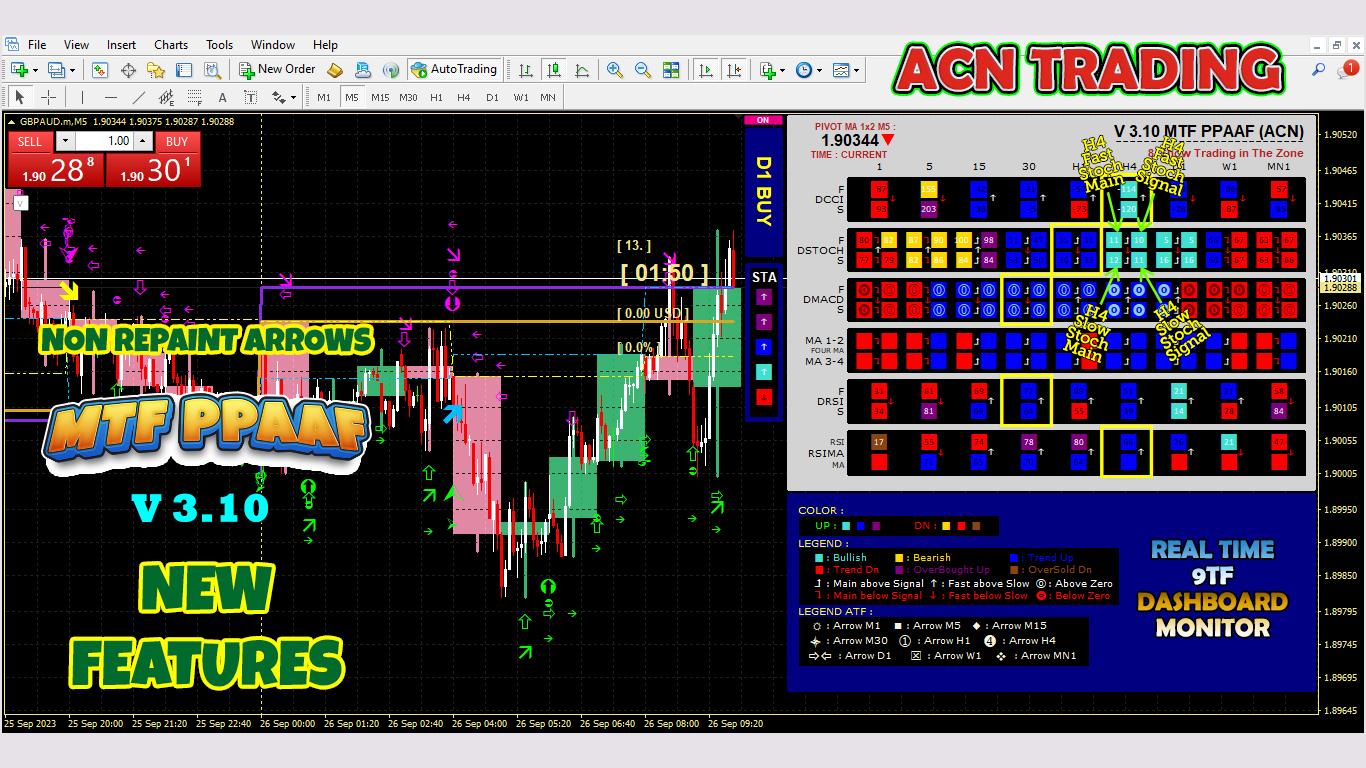Switch chart to bar chart style
The height and width of the screenshot is (768, 1366).
pyautogui.click(x=525, y=70)
